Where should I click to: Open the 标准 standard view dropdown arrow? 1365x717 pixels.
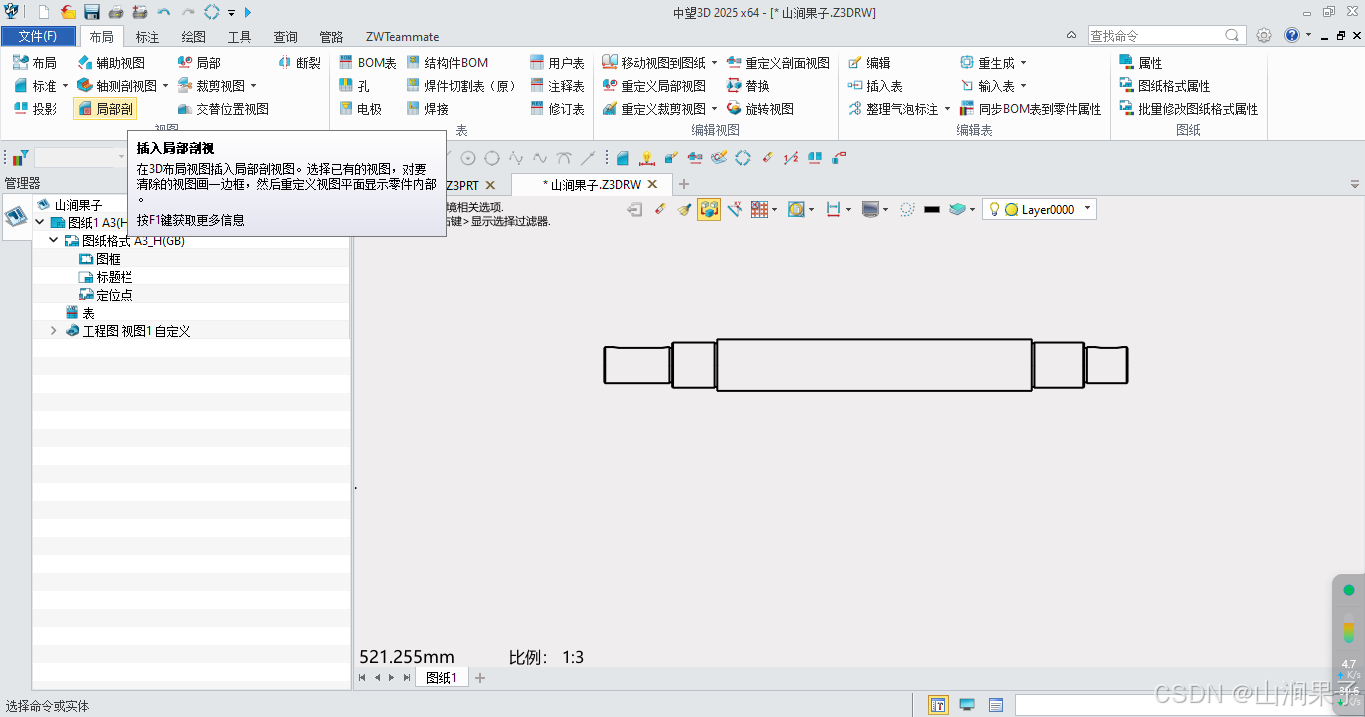[x=65, y=86]
